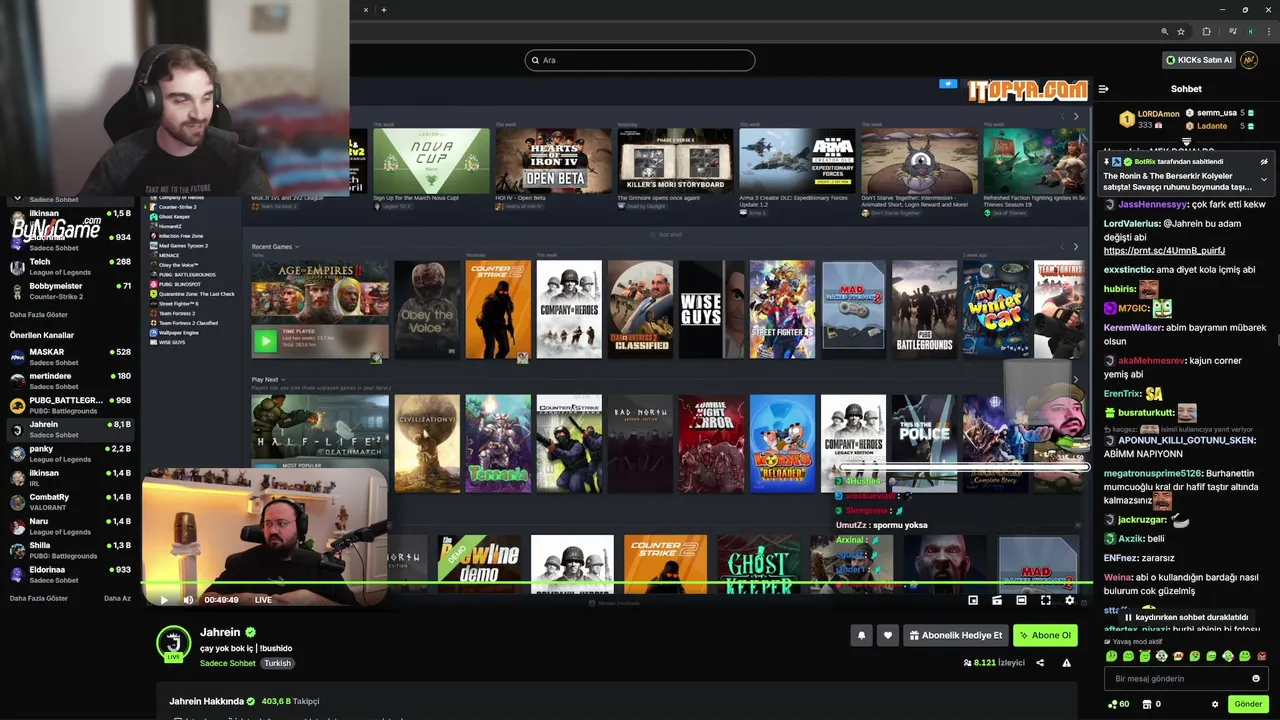Open MASKAR channel in sidebar

(x=70, y=357)
